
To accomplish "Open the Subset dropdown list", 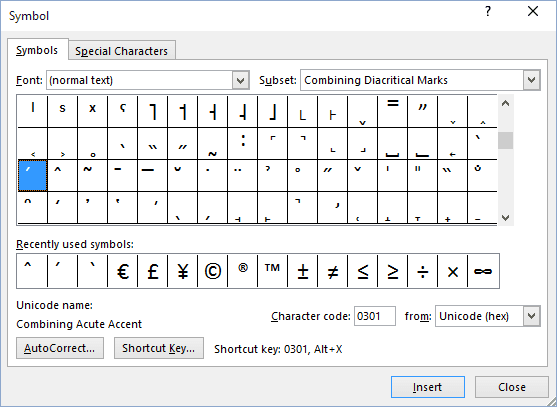I will (531, 80).
